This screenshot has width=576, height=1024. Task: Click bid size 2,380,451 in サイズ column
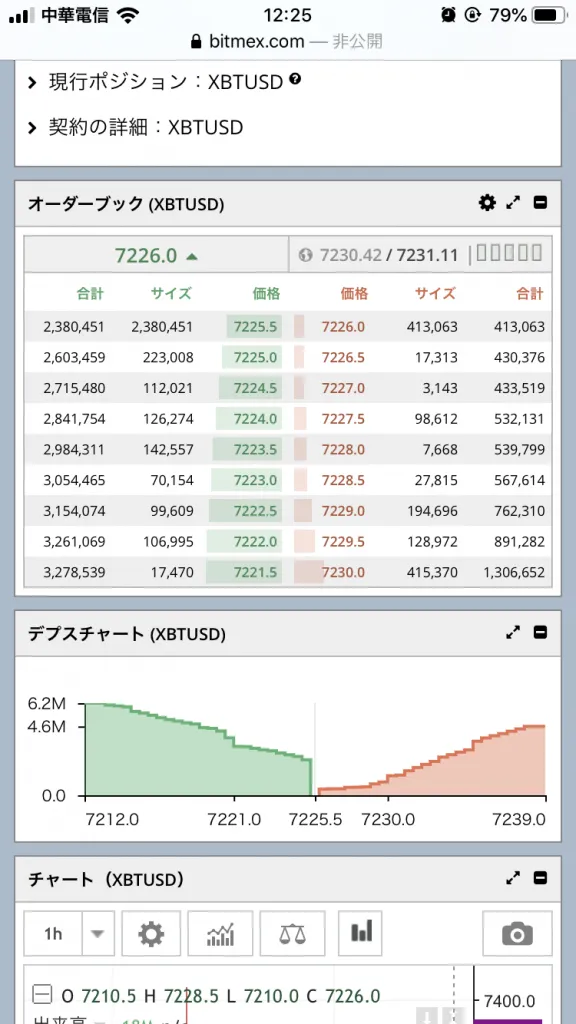(x=162, y=327)
